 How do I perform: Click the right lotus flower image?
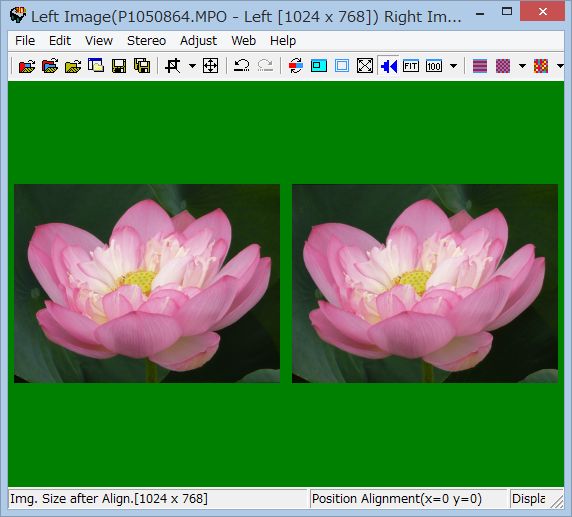point(425,283)
